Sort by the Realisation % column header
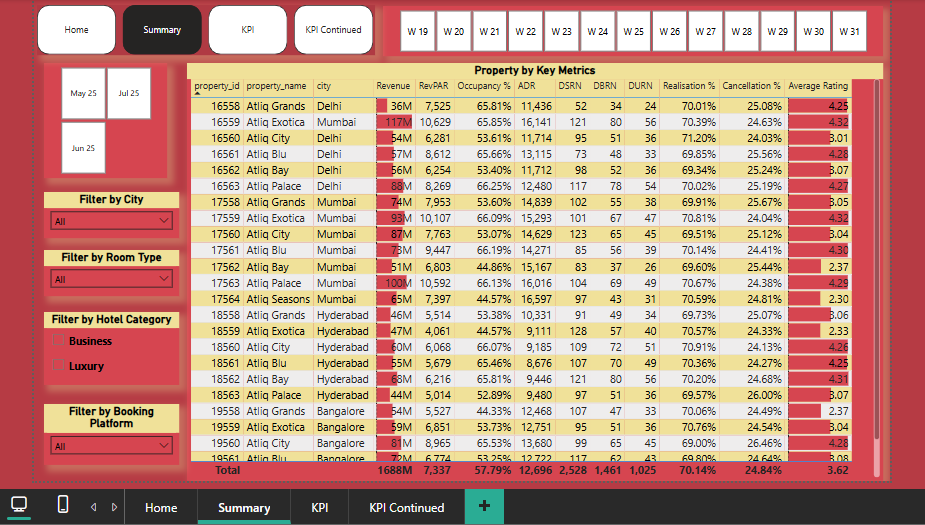This screenshot has height=525, width=925. (x=688, y=86)
